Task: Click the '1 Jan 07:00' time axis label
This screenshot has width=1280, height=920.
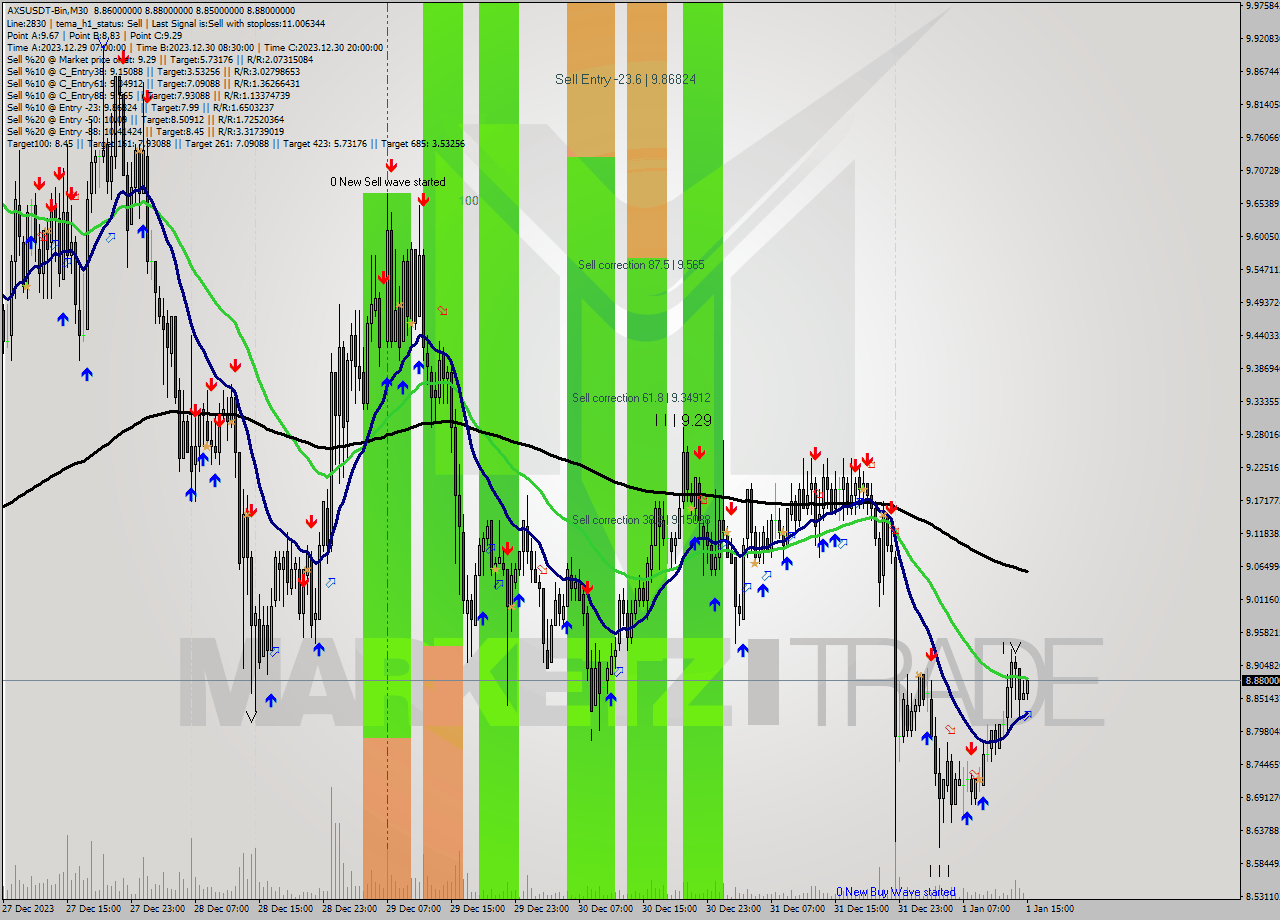Action: coord(987,909)
